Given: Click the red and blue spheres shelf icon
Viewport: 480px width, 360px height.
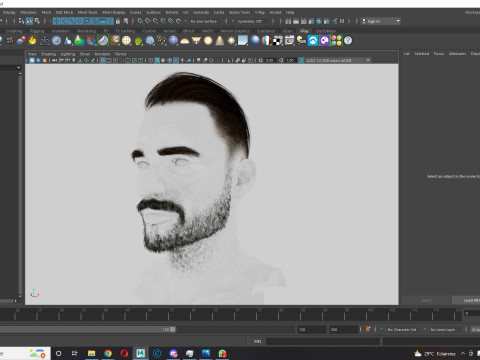Looking at the screenshot, I should pos(21,41).
